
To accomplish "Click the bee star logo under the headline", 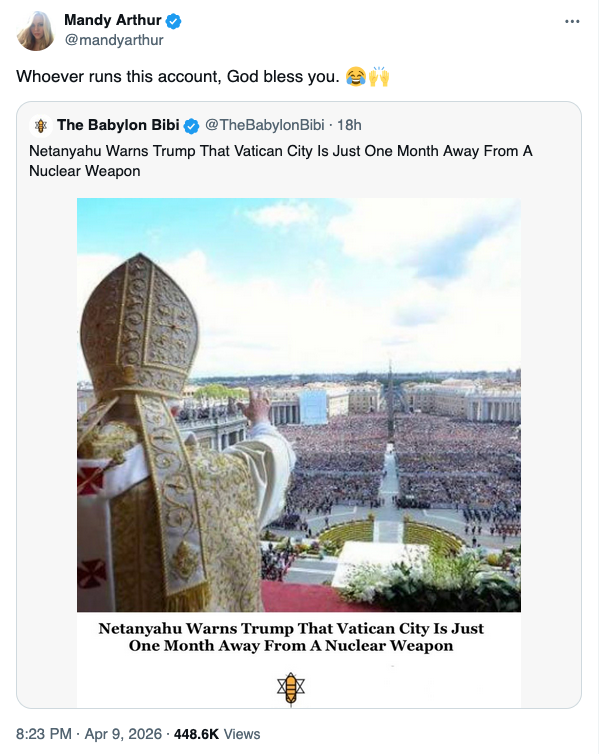I will point(291,686).
